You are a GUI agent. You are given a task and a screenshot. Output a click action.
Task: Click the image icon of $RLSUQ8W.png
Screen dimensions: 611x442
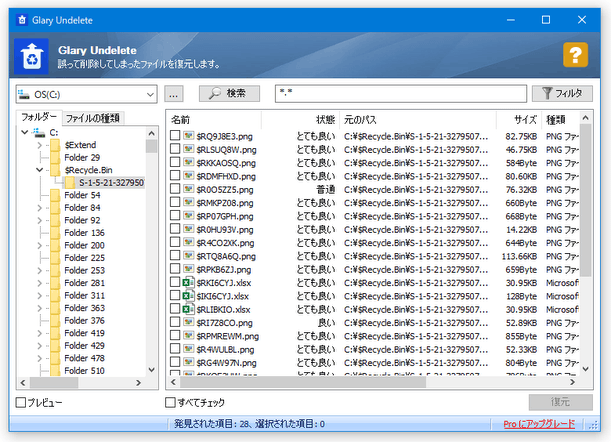[x=189, y=149]
